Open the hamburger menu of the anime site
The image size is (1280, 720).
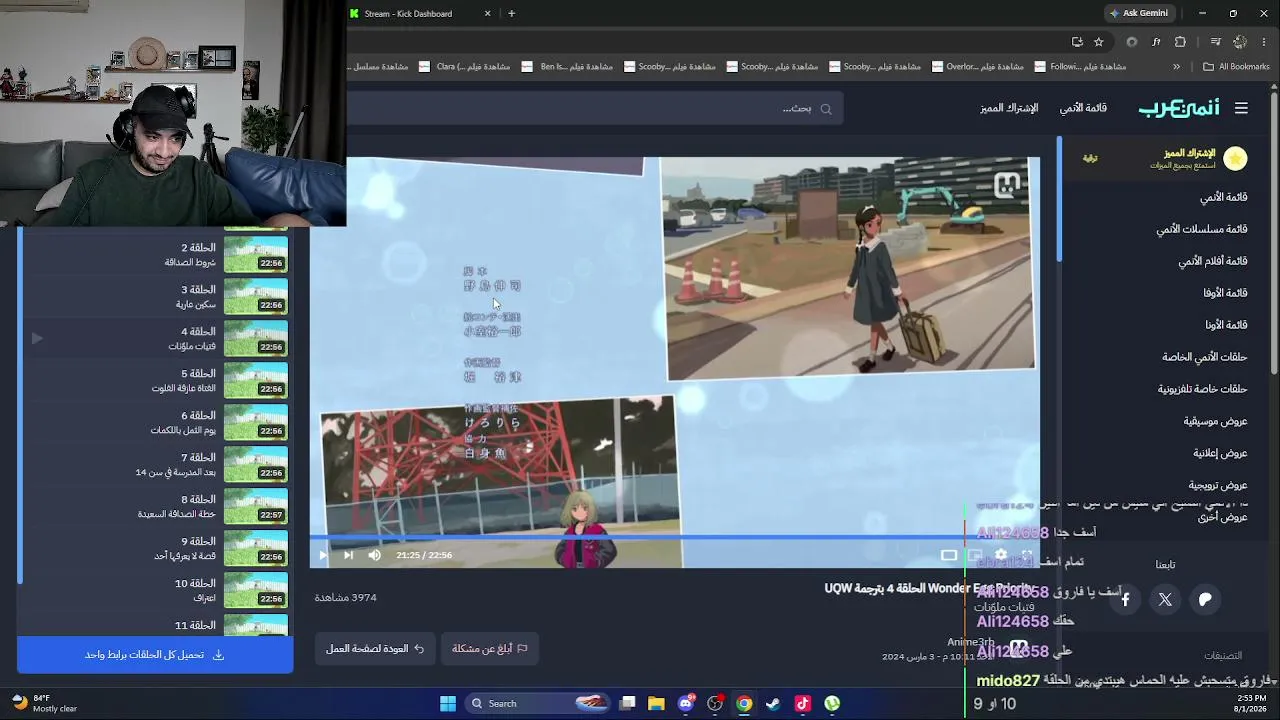pos(1241,108)
